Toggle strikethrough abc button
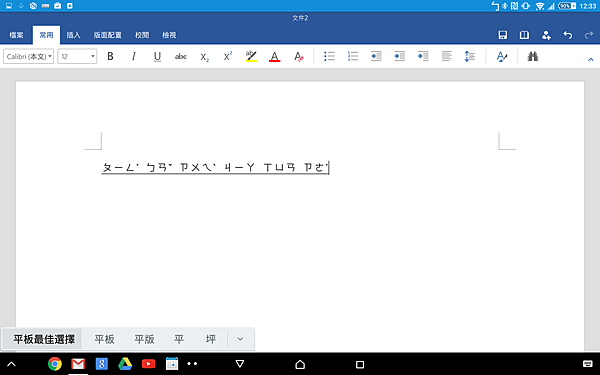Screen dimensions: 600x375 [181, 57]
